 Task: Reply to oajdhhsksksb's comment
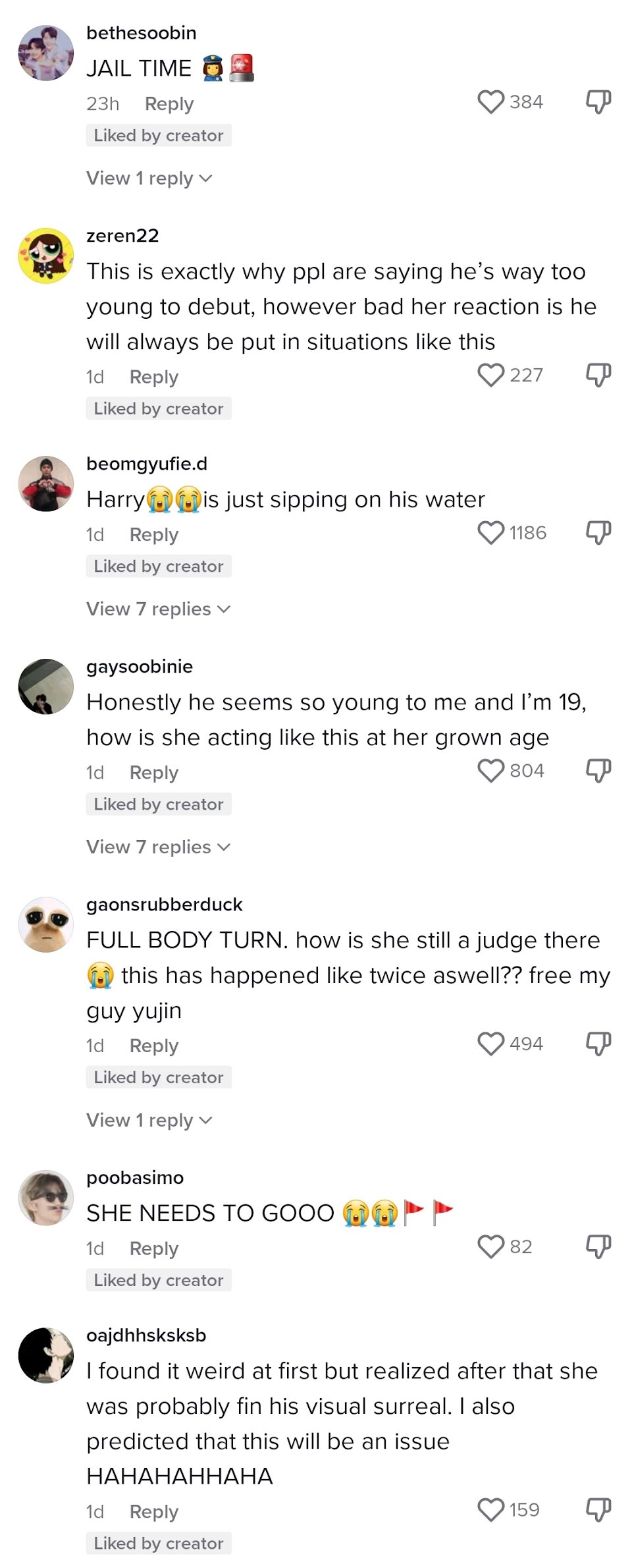coord(154,1512)
